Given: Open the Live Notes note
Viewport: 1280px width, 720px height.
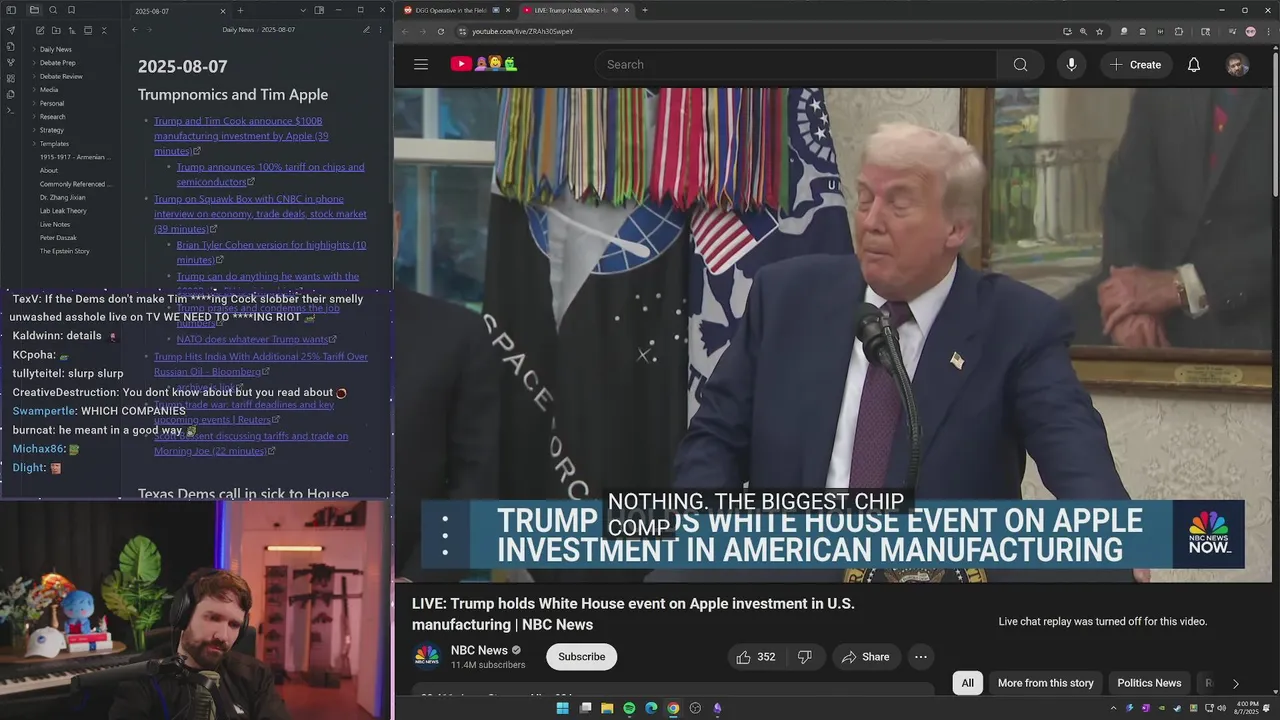Looking at the screenshot, I should pyautogui.click(x=55, y=224).
